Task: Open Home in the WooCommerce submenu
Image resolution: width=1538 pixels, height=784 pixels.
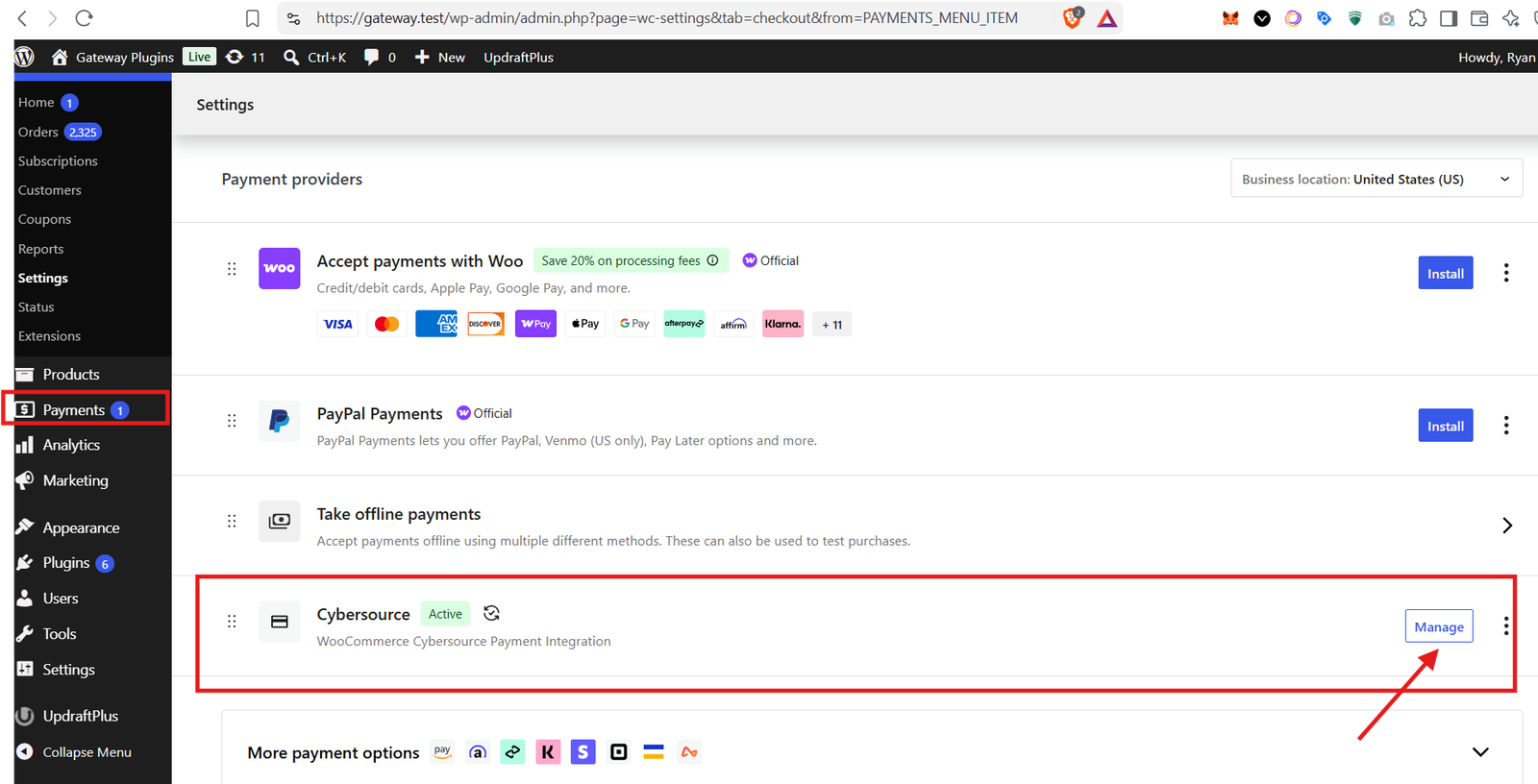Action: click(37, 102)
